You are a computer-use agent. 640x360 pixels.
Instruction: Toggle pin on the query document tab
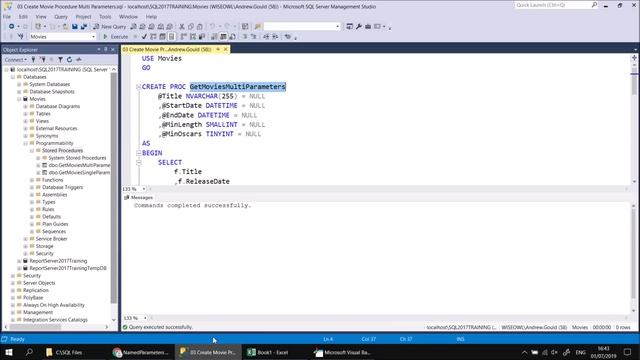[218, 49]
